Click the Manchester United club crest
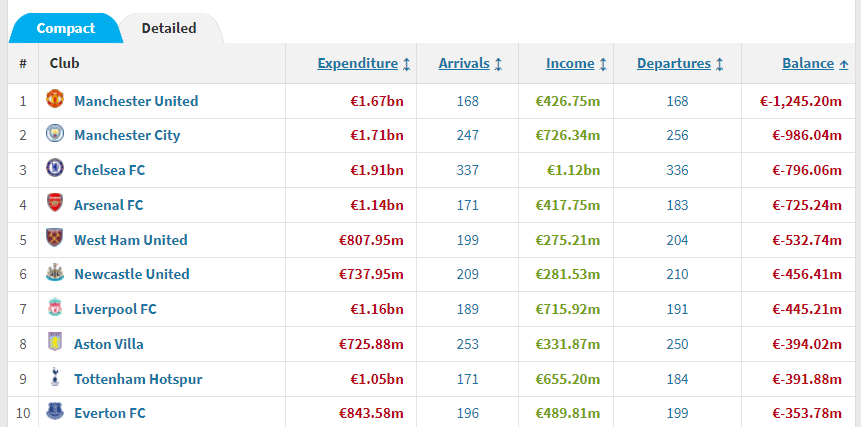 [x=55, y=100]
